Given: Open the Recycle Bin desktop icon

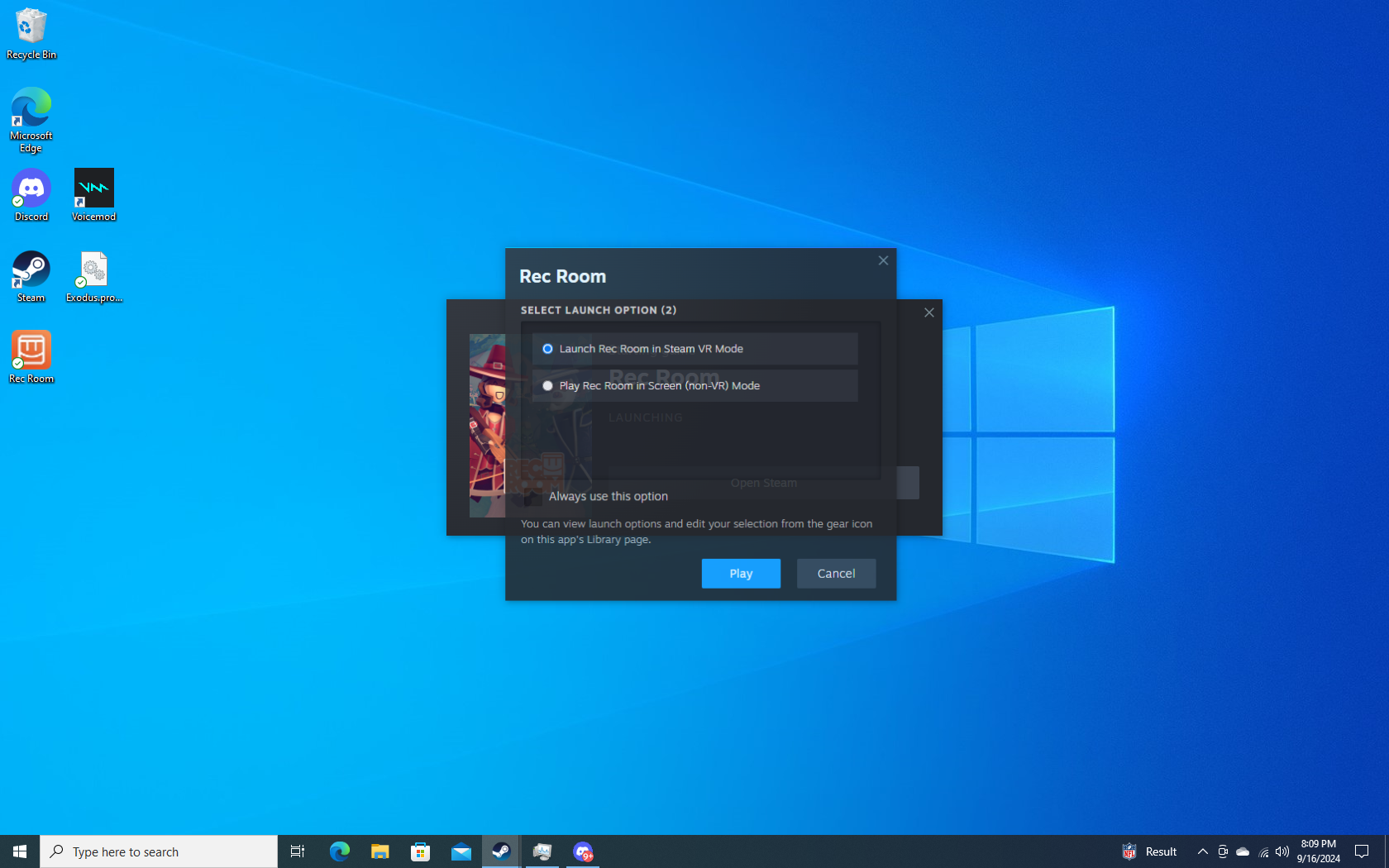Looking at the screenshot, I should (x=31, y=34).
